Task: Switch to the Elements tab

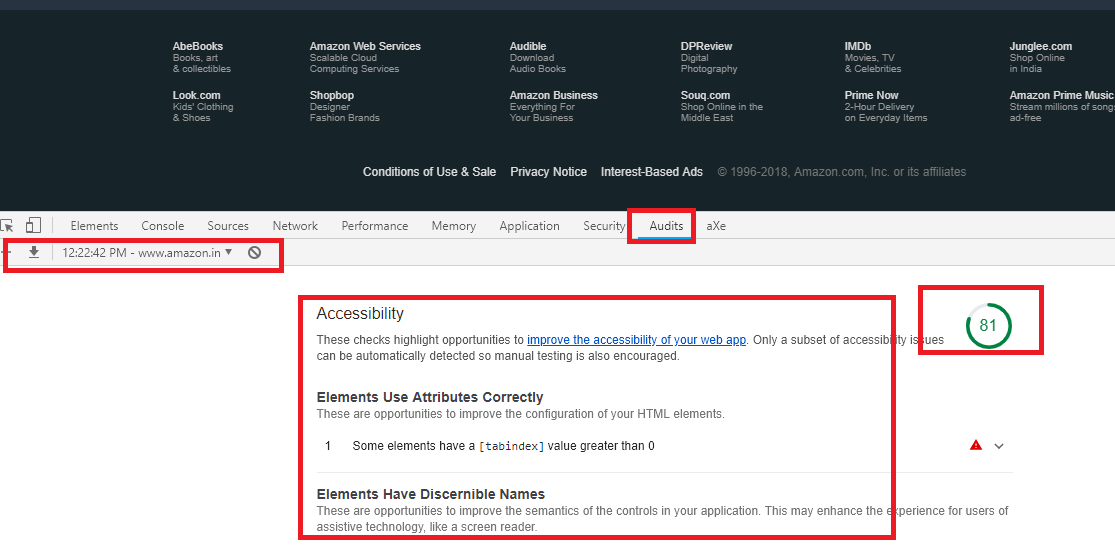Action: pos(94,226)
